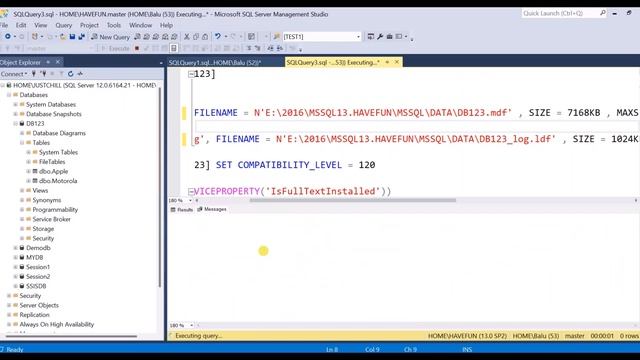Screen dimensions: 640x360
Task: Select the Server Objects folder
Action: 39,305
